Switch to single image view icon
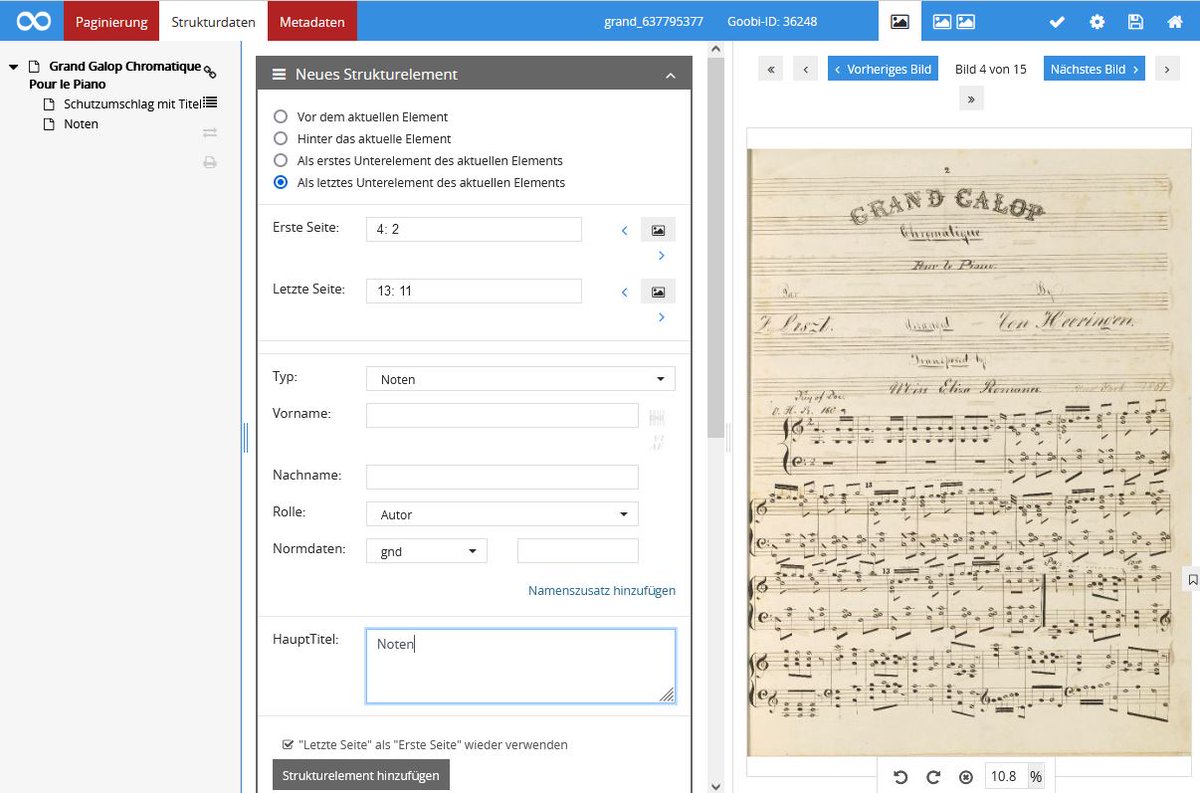The width and height of the screenshot is (1200, 793). pos(900,21)
